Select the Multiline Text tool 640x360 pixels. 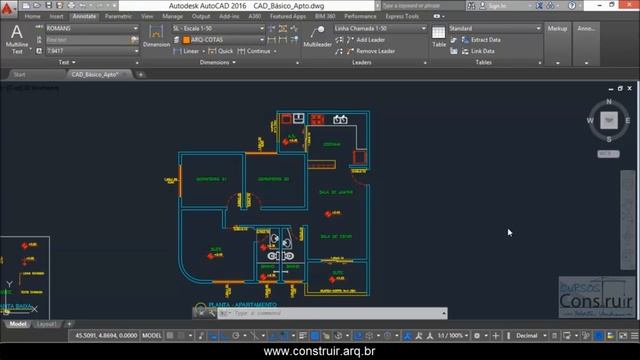pyautogui.click(x=17, y=39)
